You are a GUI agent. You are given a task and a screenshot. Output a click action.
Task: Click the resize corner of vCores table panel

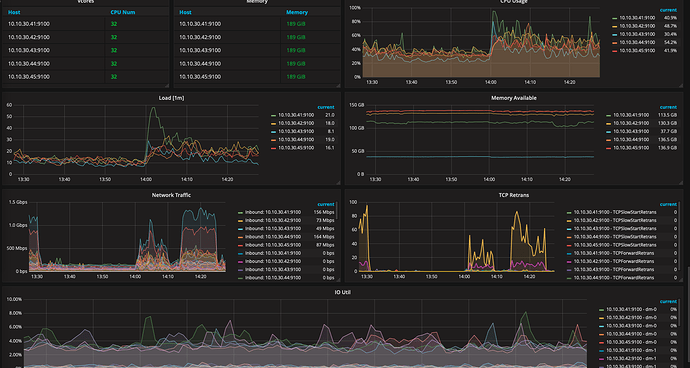click(x=166, y=85)
